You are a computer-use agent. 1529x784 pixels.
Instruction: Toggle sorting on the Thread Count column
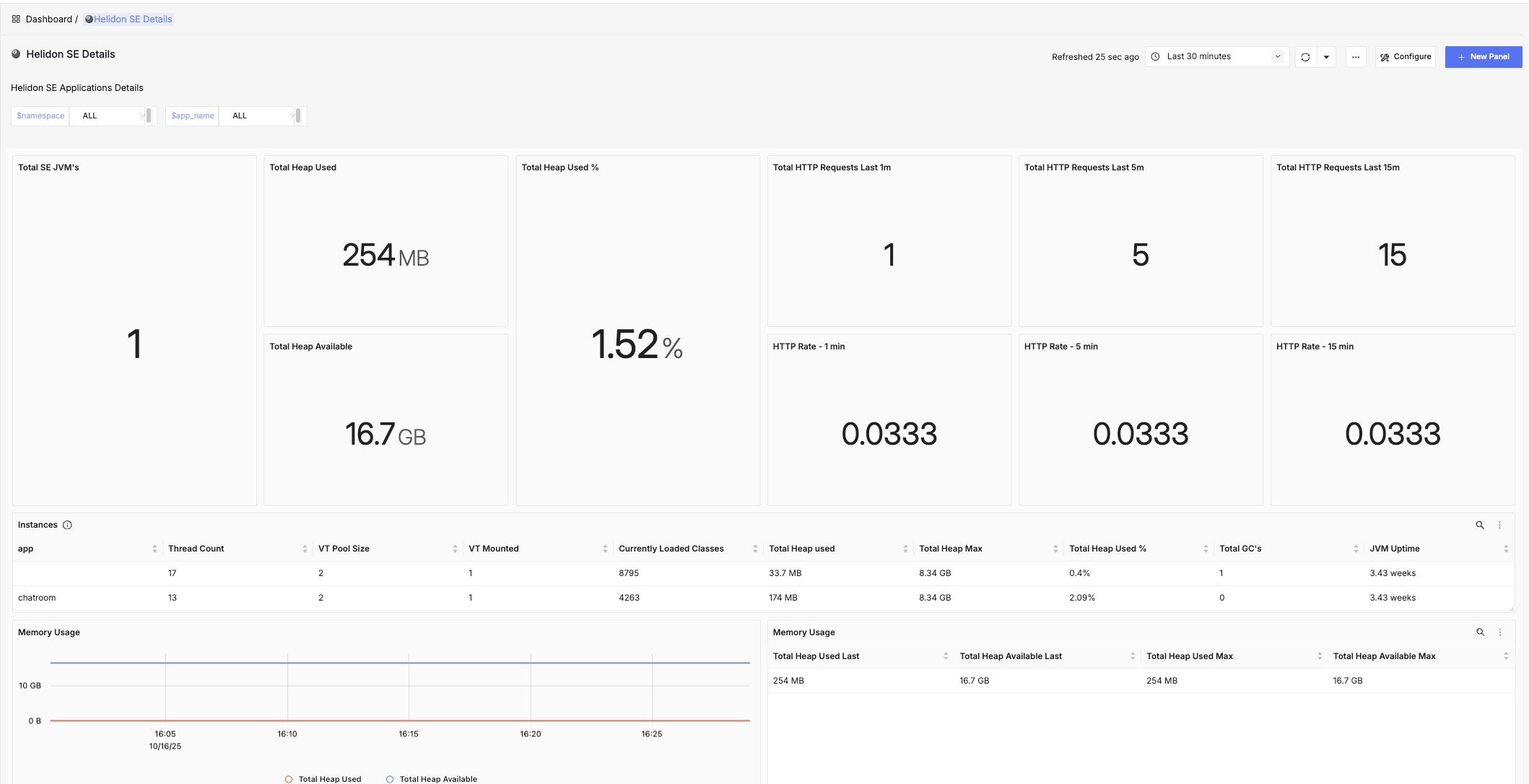tap(305, 548)
